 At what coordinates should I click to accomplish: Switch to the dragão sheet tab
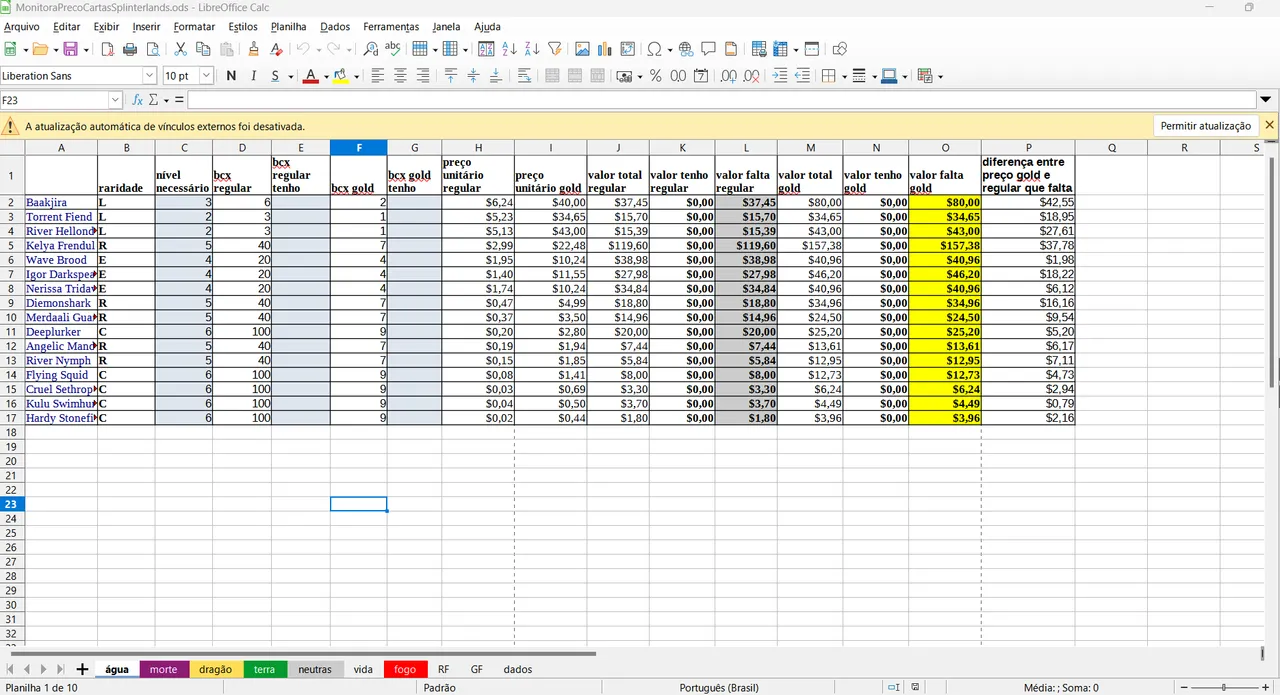click(215, 669)
